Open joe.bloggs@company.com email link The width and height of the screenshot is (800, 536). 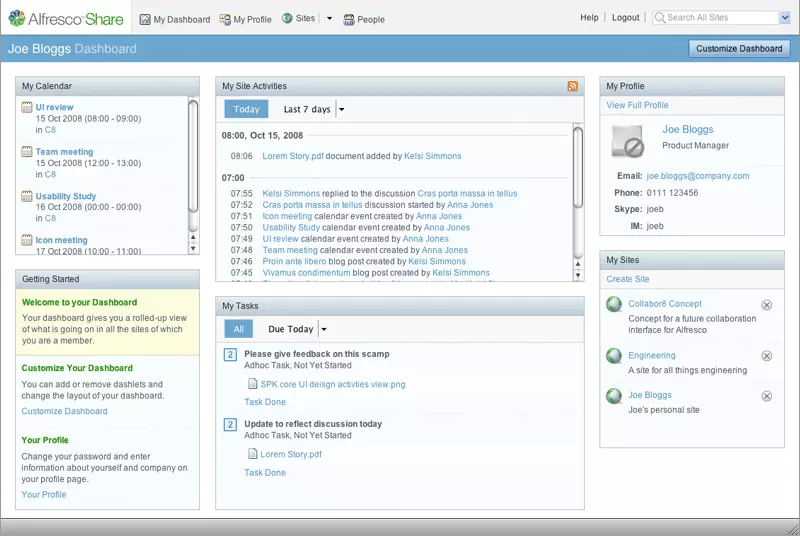click(x=697, y=176)
